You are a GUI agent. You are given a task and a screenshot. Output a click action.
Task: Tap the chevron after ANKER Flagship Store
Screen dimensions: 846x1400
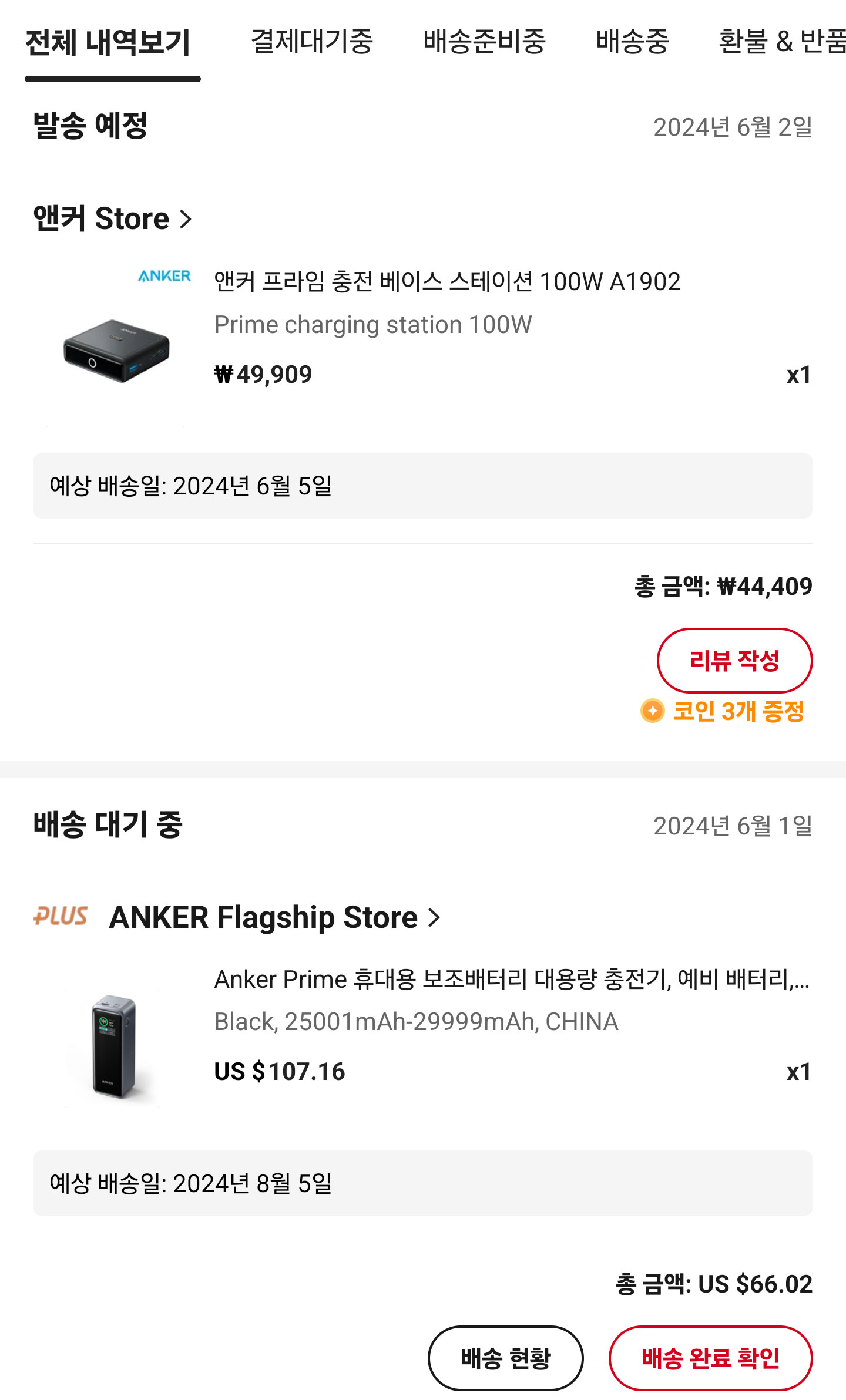[434, 917]
